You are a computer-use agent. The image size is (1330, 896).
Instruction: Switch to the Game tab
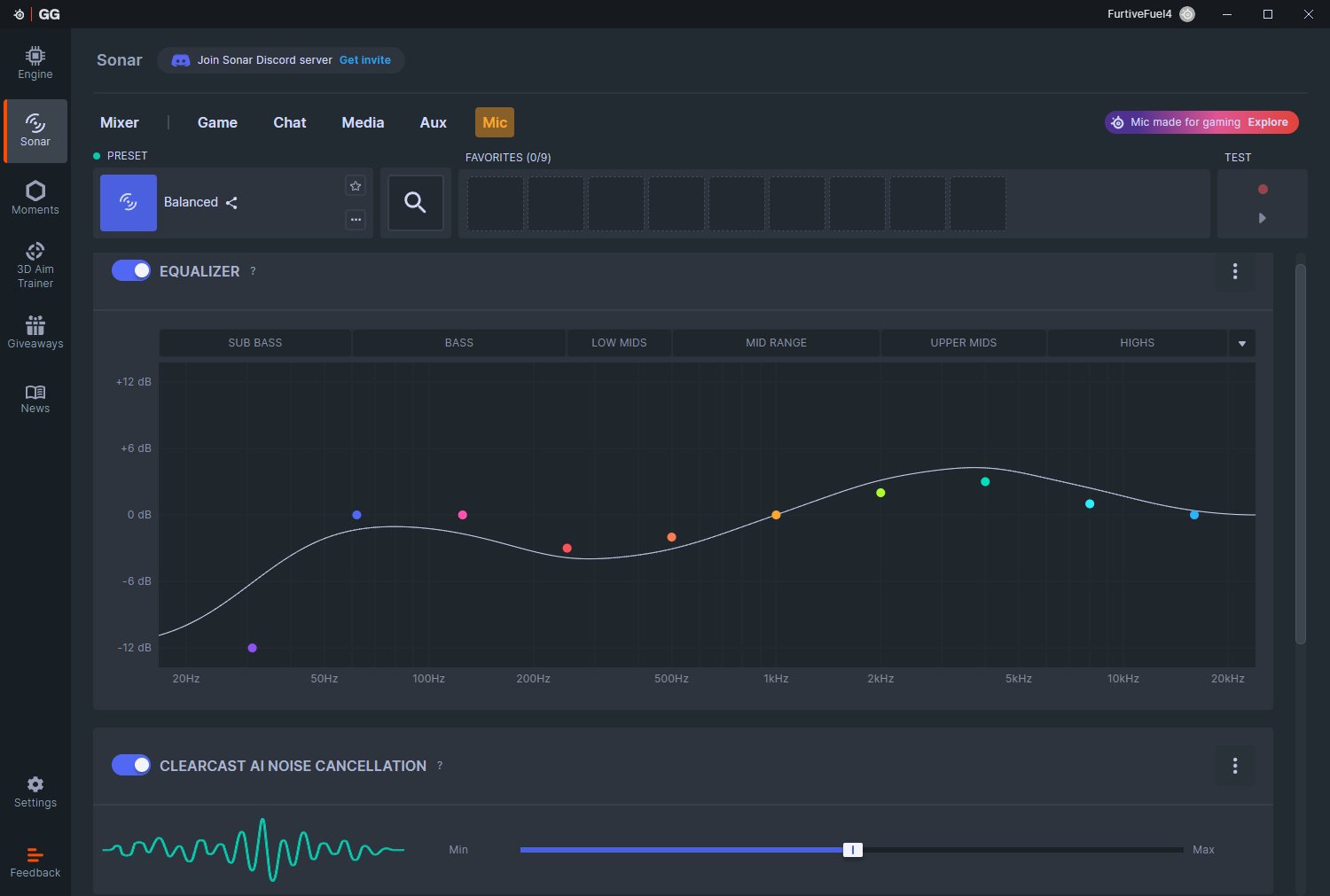(x=217, y=122)
